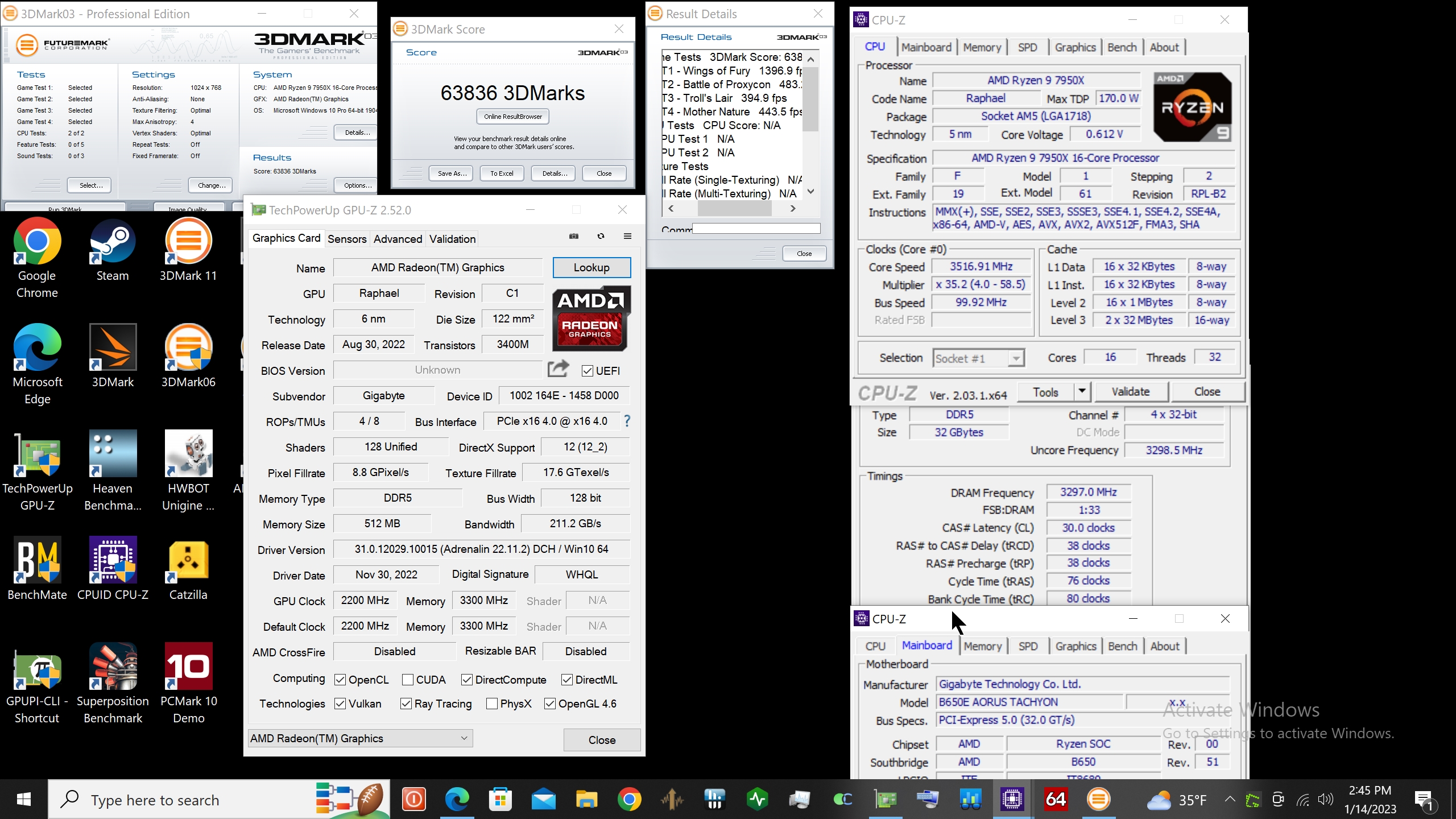Toggle CUDA checkbox in GPU-Z
The image size is (1456, 819).
[x=407, y=680]
